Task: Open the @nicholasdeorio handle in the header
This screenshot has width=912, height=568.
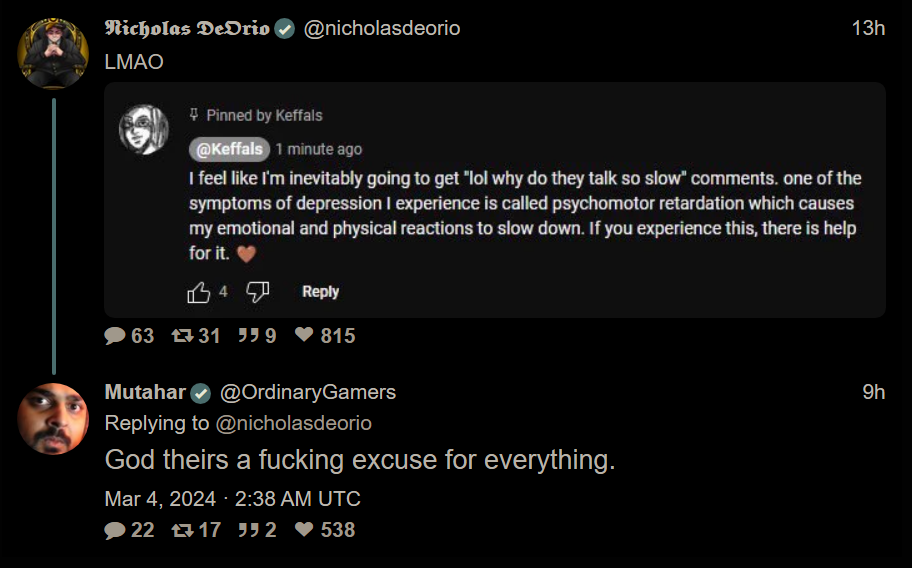Action: 382,28
